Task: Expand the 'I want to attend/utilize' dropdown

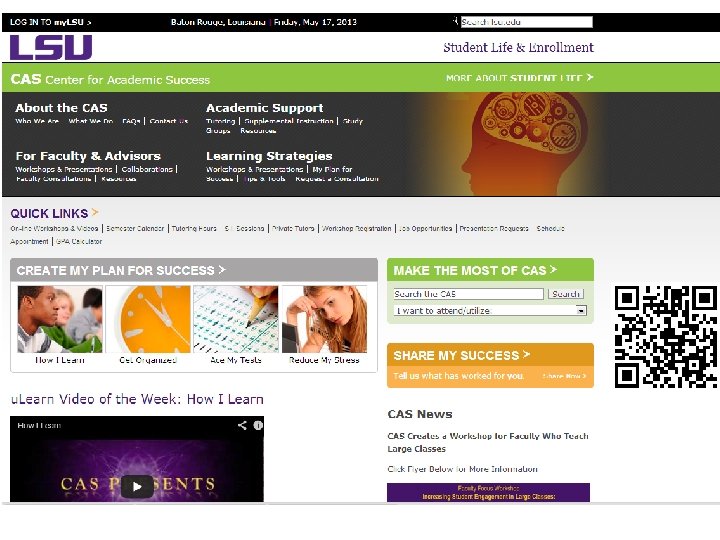Action: (490, 311)
